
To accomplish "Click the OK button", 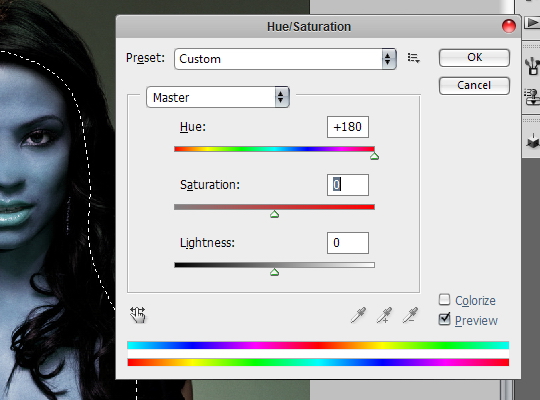I will (474, 58).
